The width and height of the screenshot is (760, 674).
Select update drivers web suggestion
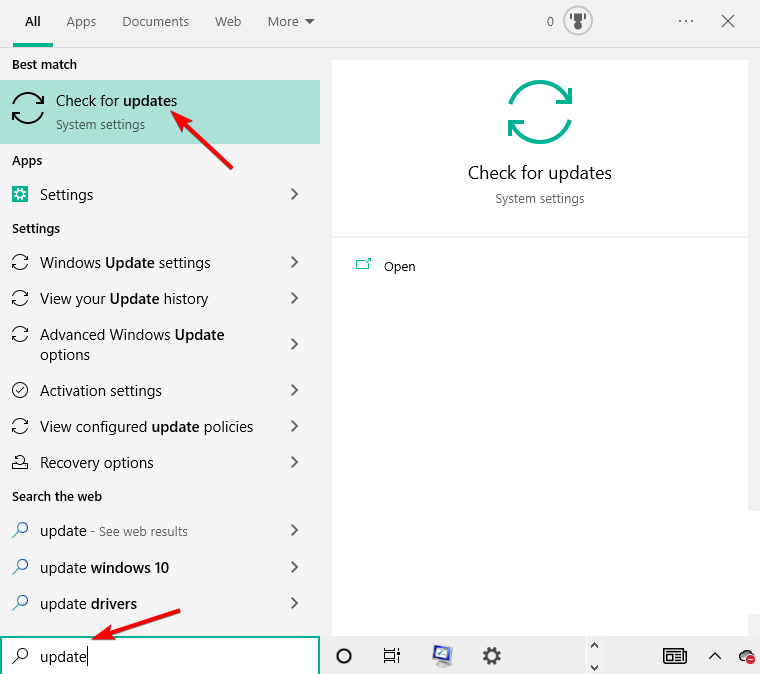160,603
